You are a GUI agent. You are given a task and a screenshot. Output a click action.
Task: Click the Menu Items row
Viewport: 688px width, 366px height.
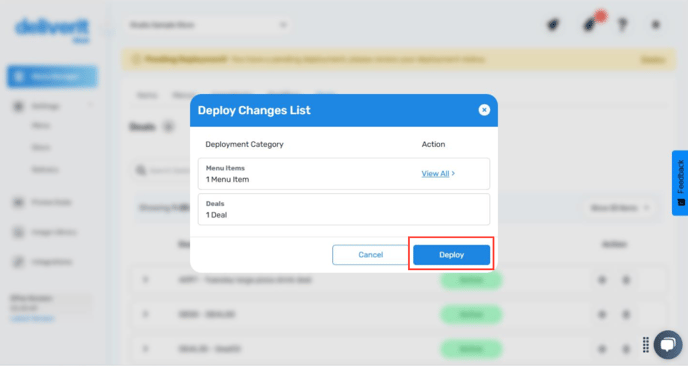pyautogui.click(x=344, y=174)
